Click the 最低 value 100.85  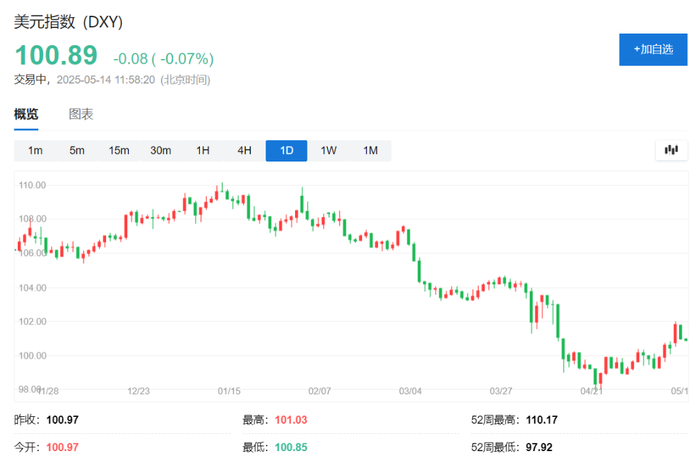point(291,447)
